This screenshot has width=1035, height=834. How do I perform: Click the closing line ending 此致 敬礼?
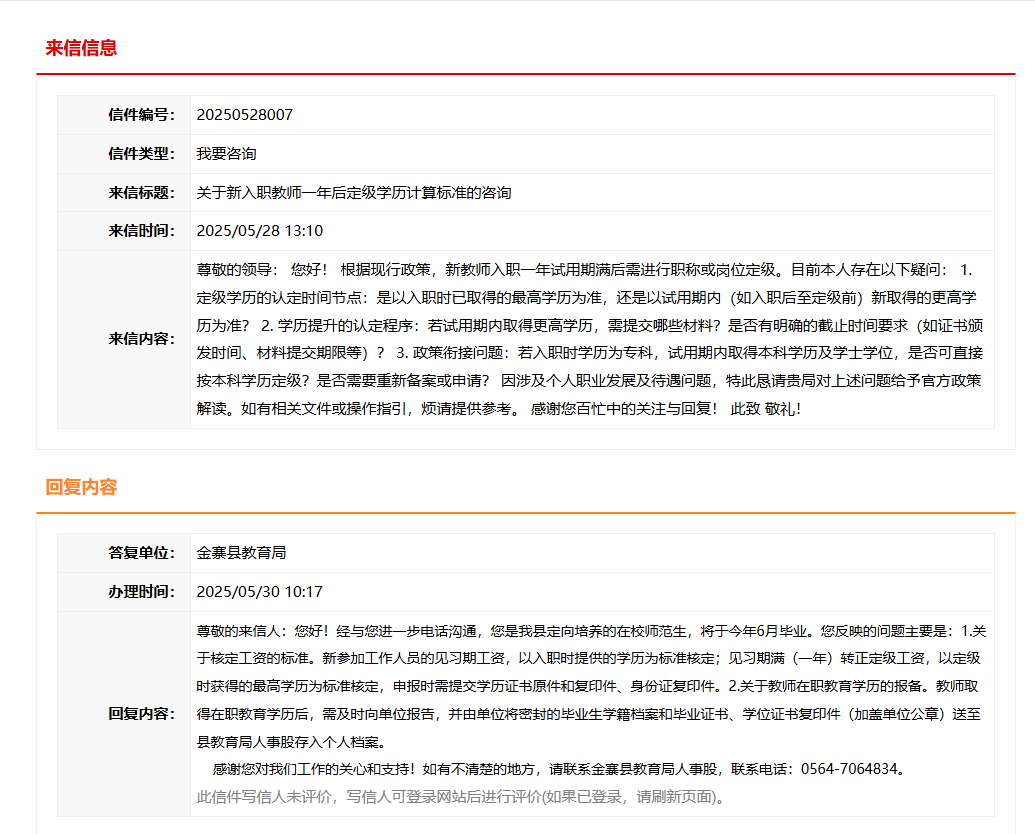499,409
